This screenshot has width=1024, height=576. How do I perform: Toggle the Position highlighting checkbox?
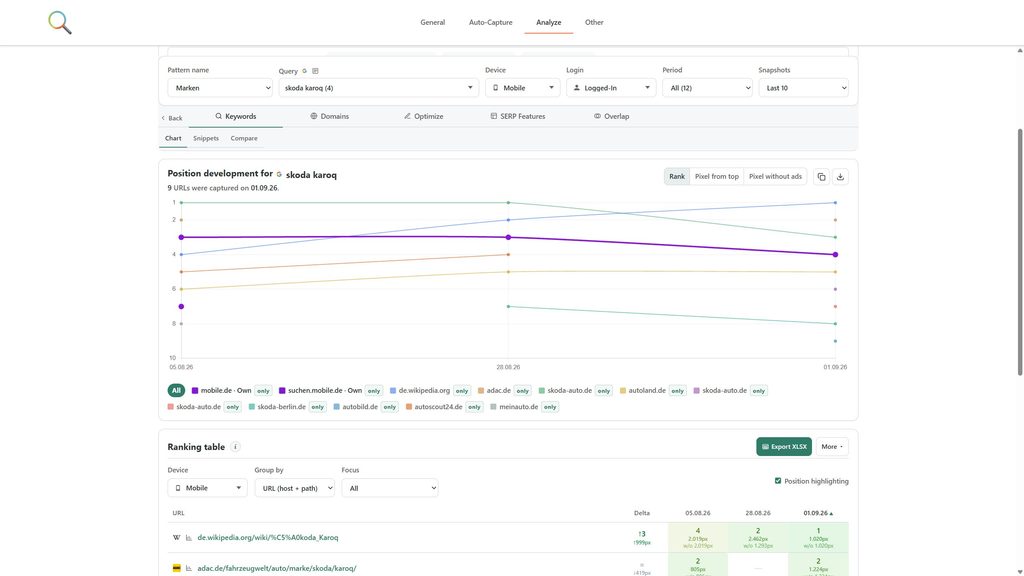coord(778,481)
